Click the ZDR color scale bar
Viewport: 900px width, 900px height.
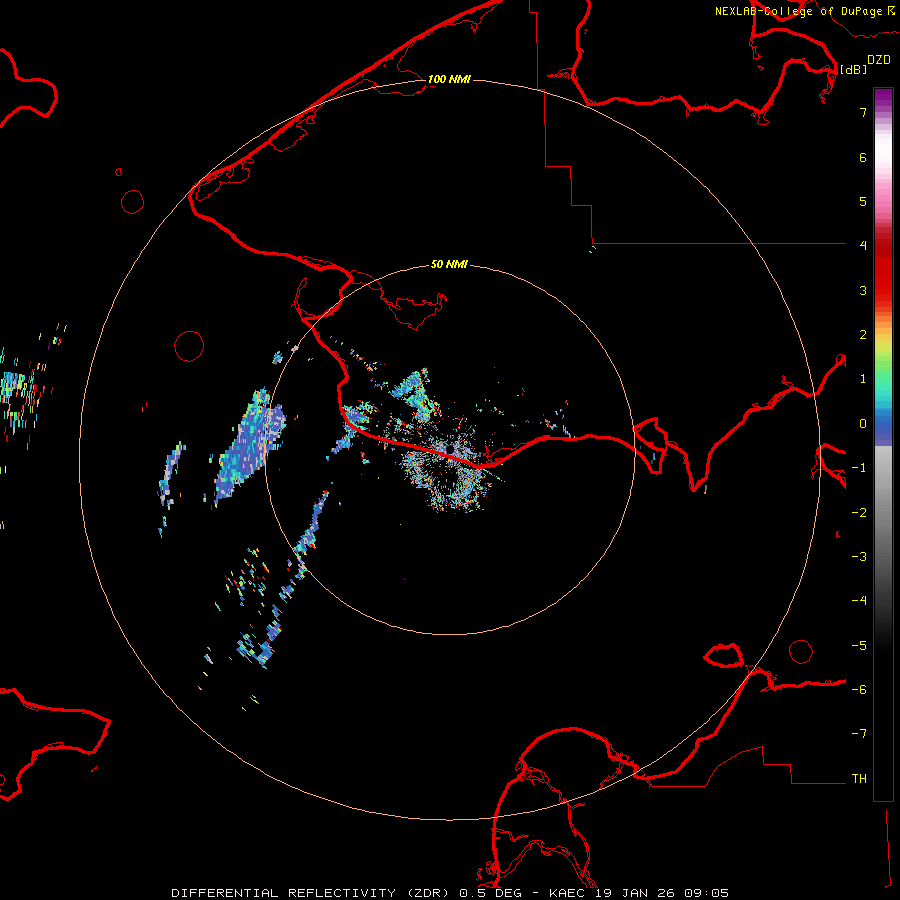[x=883, y=444]
